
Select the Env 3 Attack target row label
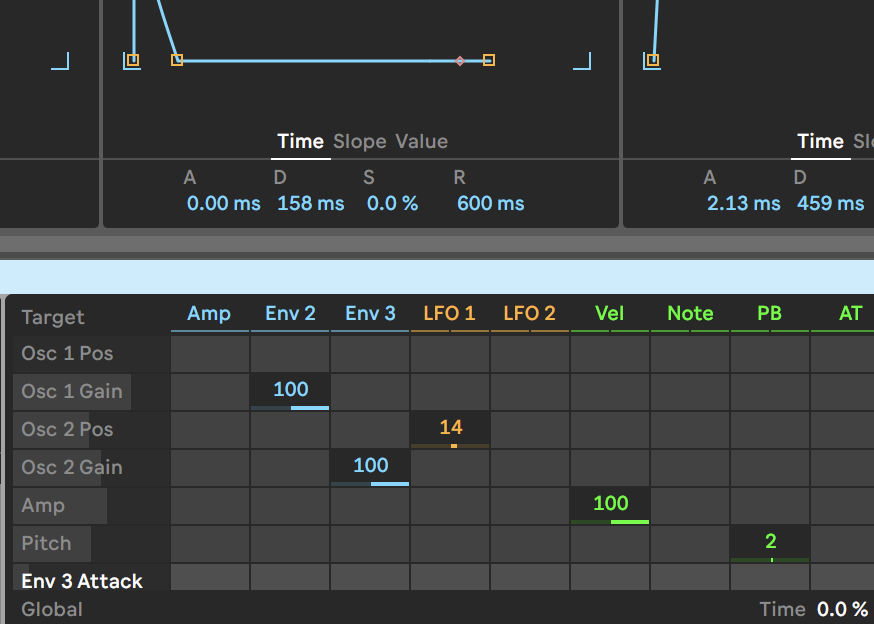click(x=82, y=580)
